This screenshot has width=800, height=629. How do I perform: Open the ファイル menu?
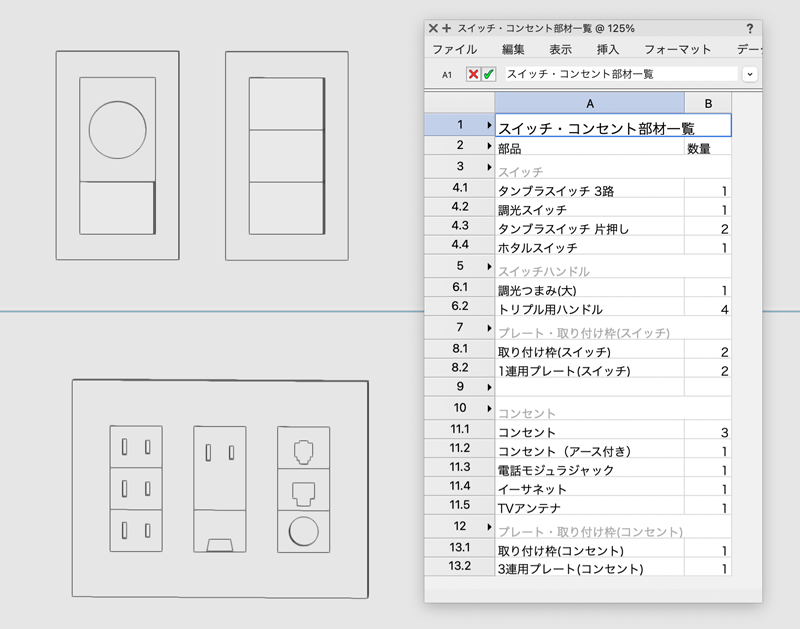coord(455,49)
